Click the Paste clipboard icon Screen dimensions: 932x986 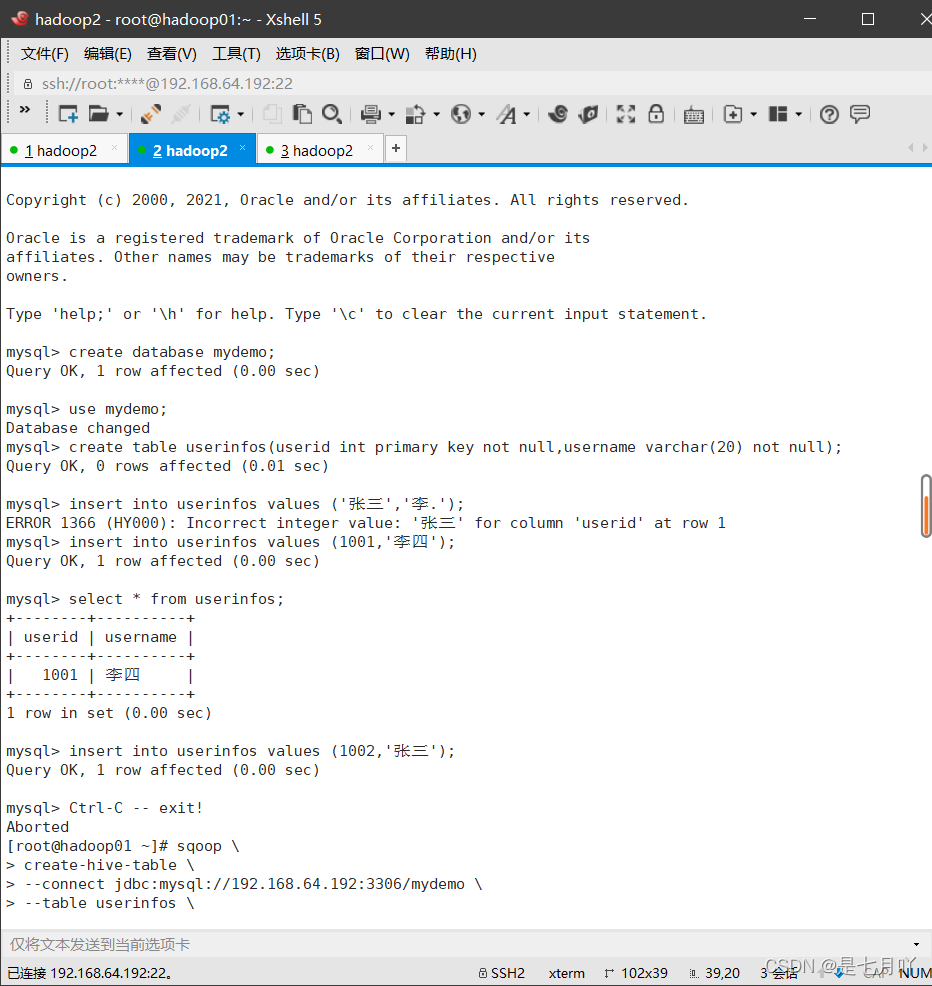pyautogui.click(x=302, y=114)
